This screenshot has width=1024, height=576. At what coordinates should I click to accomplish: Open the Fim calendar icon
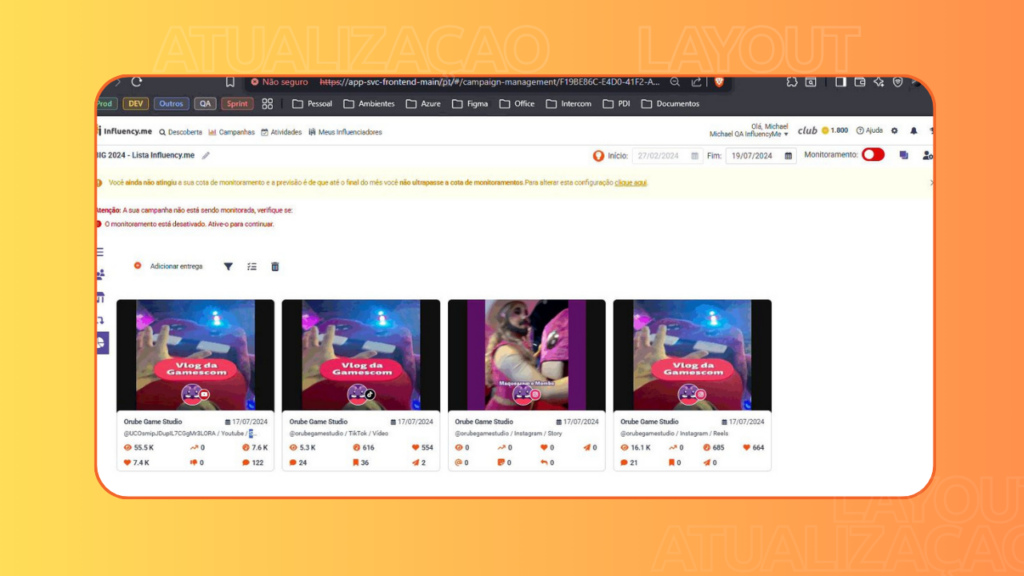[788, 156]
